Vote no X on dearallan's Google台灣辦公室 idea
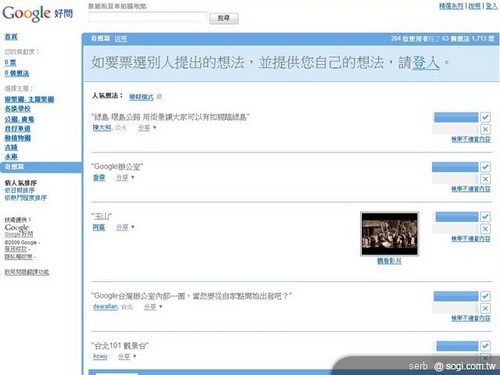The height and width of the screenshot is (375, 500). (485, 308)
